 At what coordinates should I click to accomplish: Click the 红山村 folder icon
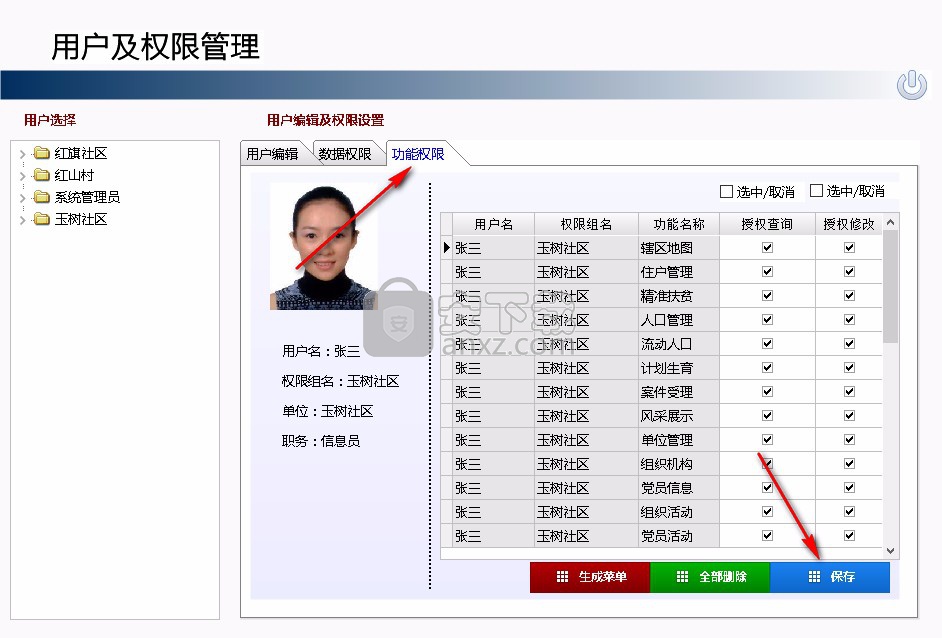[41, 175]
